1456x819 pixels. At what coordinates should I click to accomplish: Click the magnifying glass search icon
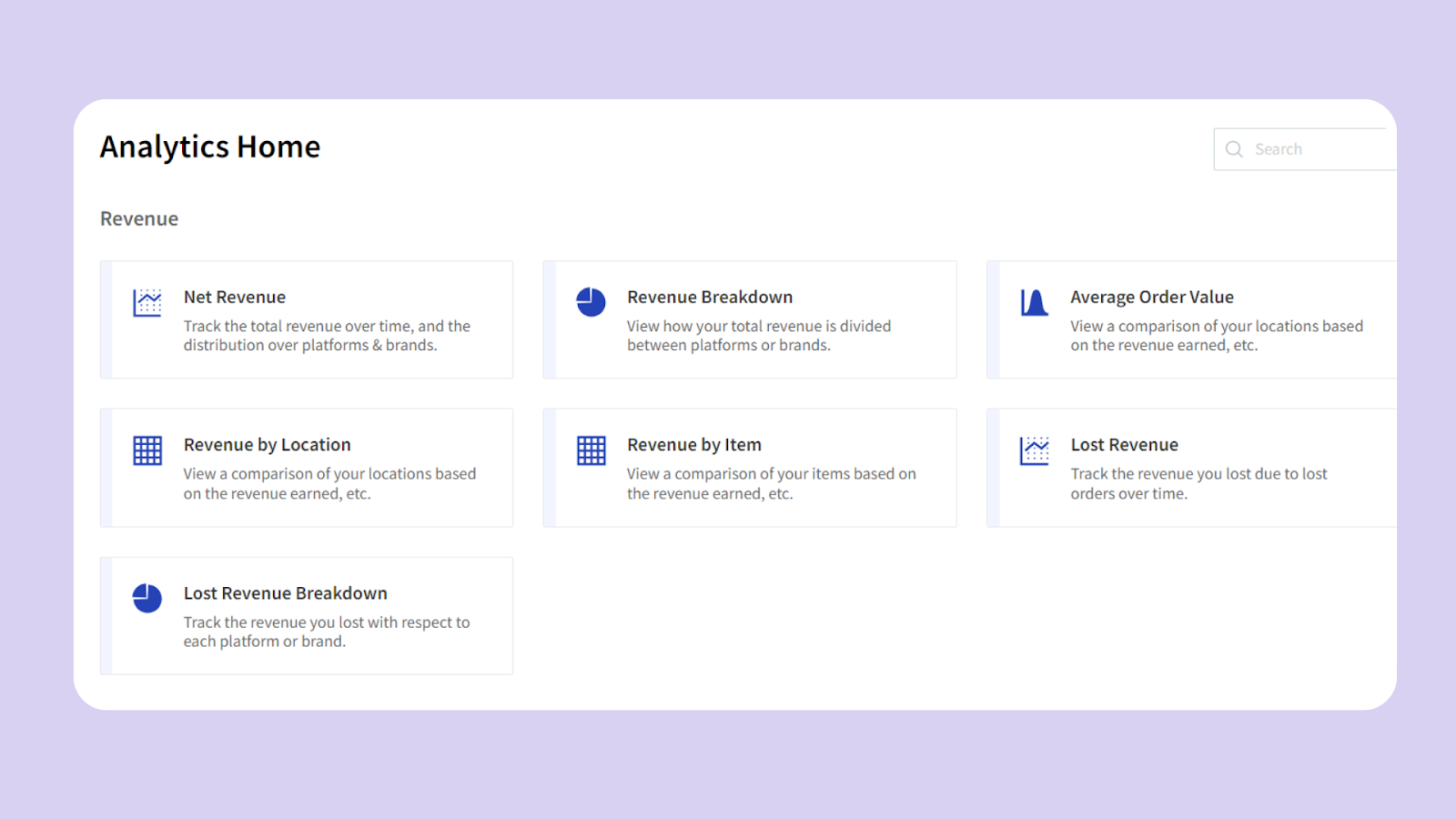[x=1234, y=148]
